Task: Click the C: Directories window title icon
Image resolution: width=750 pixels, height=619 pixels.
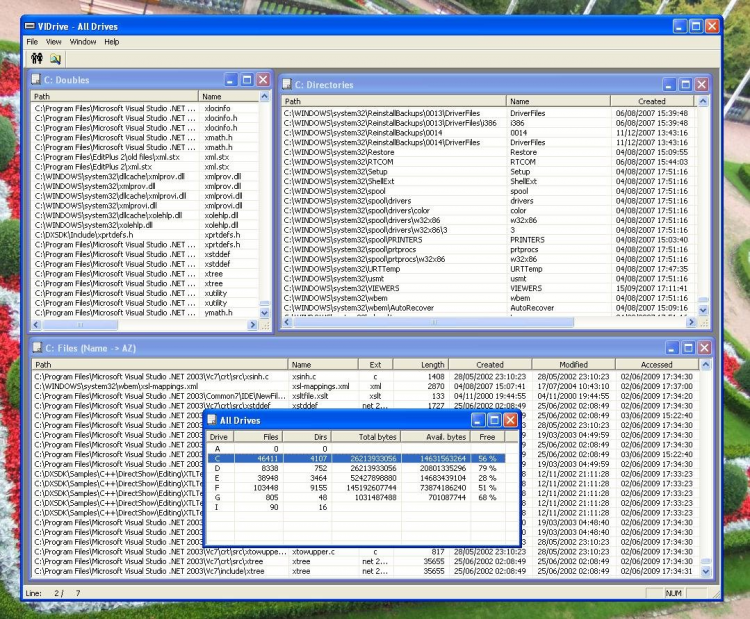Action: click(287, 85)
